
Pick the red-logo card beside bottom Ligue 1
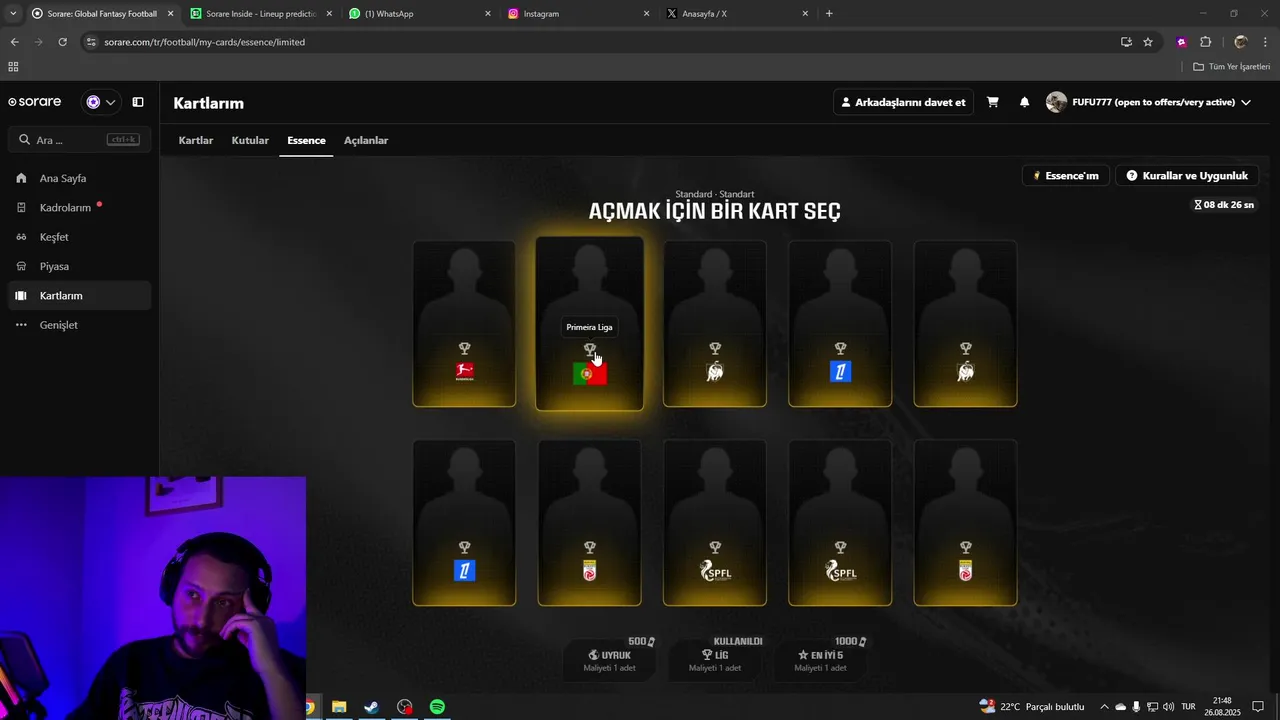(589, 523)
